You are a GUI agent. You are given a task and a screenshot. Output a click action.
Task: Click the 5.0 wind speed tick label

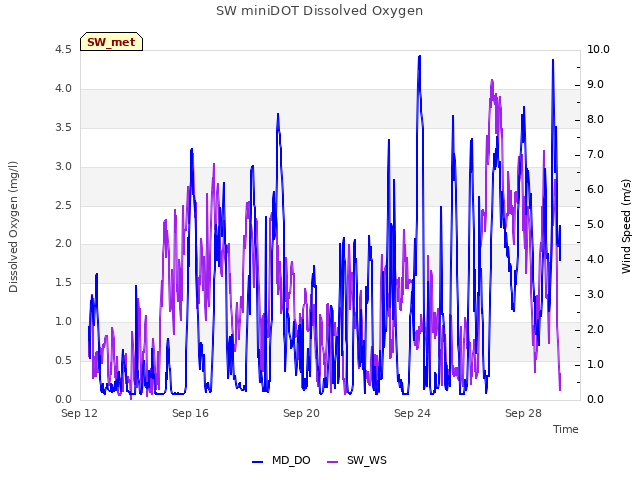596,225
